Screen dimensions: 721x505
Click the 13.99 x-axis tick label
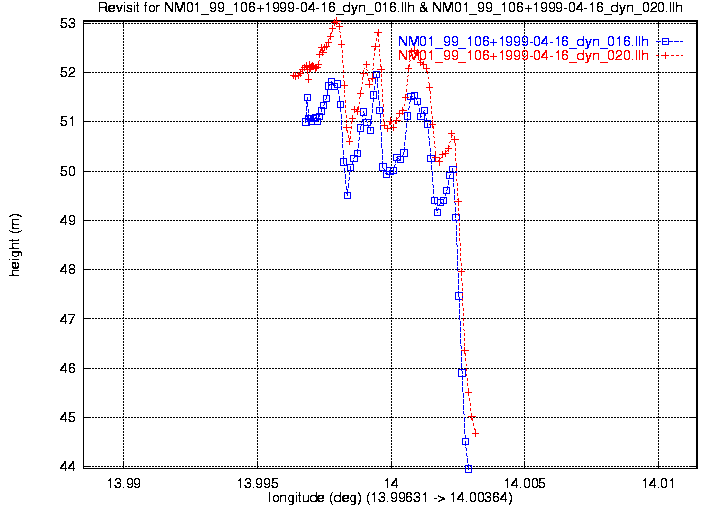[123, 483]
